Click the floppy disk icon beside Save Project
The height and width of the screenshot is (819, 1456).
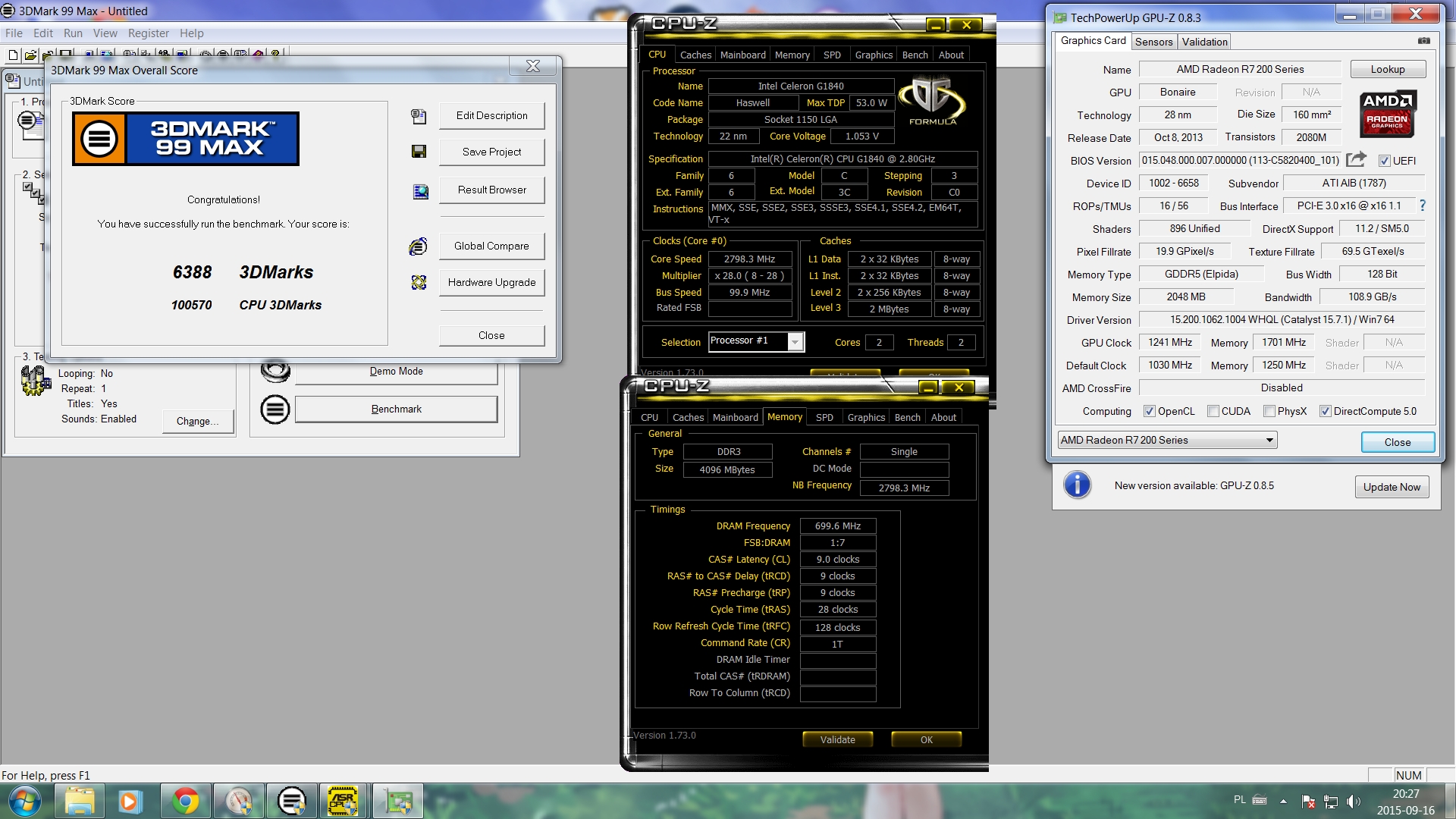[x=419, y=152]
